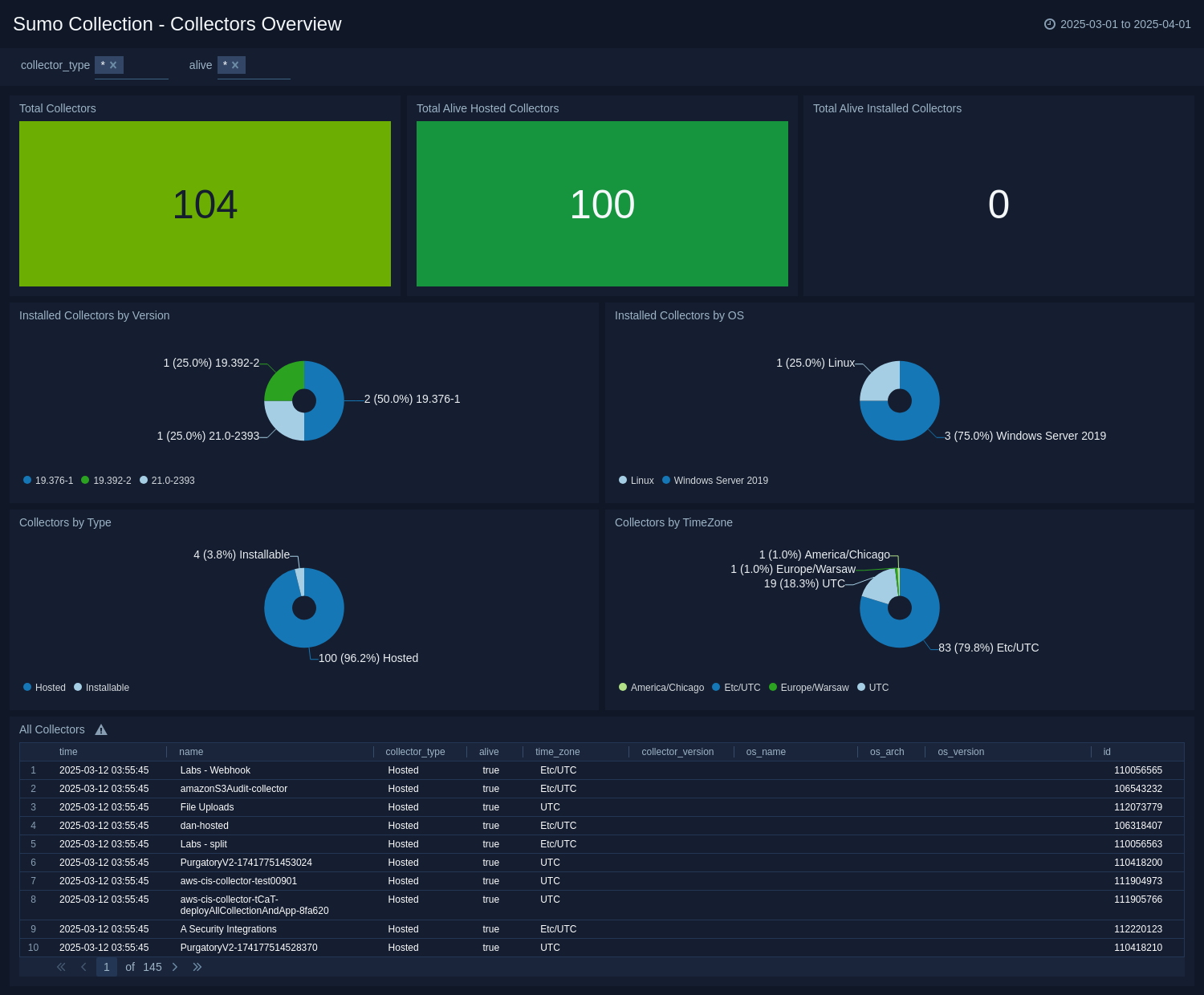This screenshot has height=995, width=1204.
Task: Sort table by the collector_type column
Action: 415,752
